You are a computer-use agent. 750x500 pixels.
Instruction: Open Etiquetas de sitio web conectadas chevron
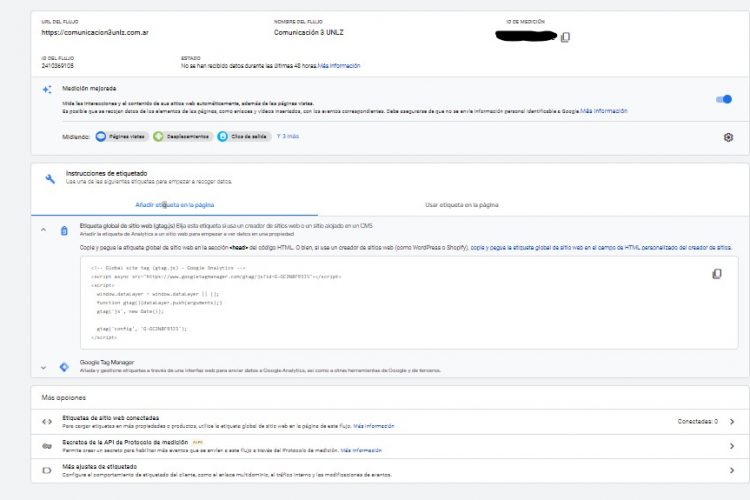(x=732, y=422)
